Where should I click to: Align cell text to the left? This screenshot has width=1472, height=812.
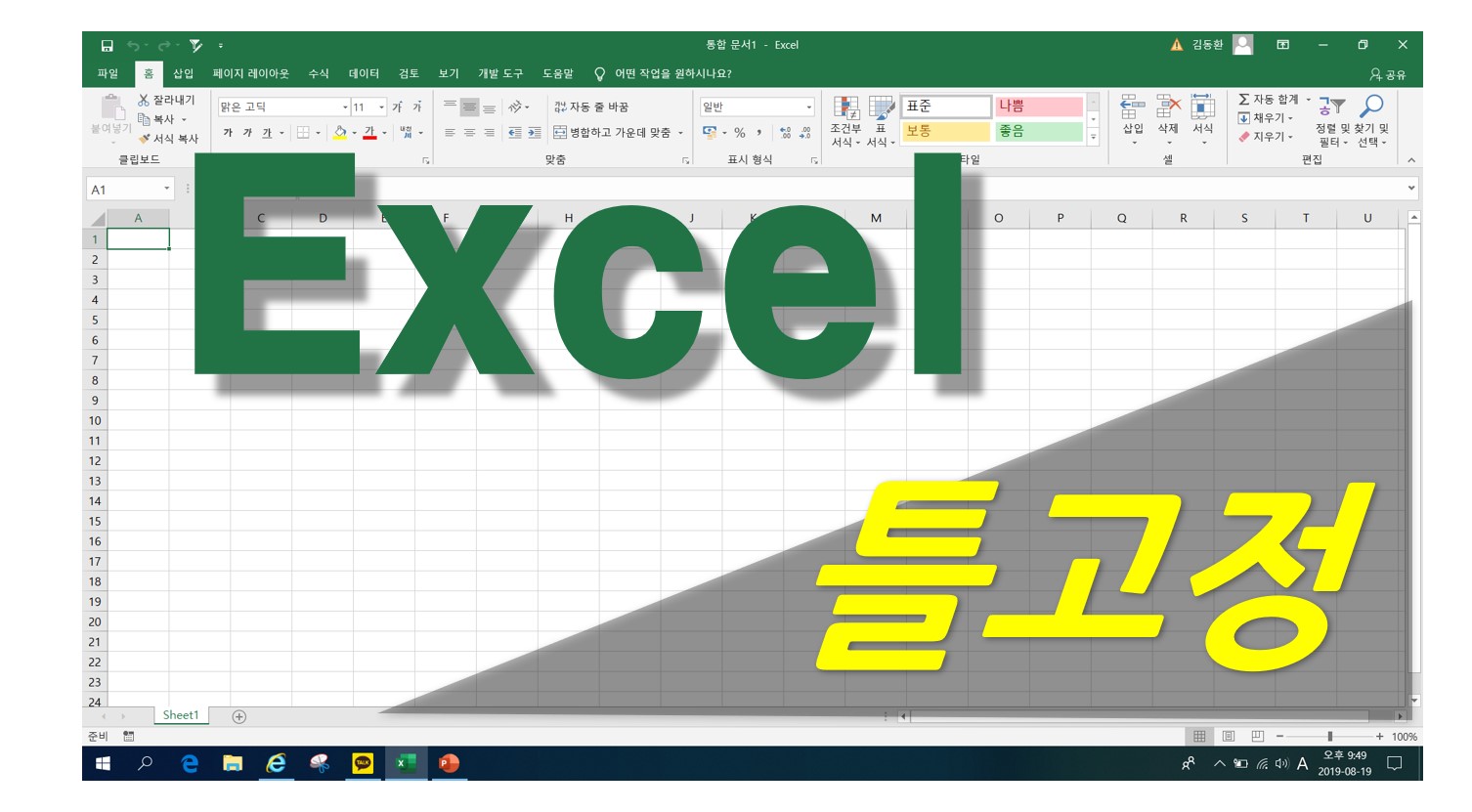coord(450,133)
